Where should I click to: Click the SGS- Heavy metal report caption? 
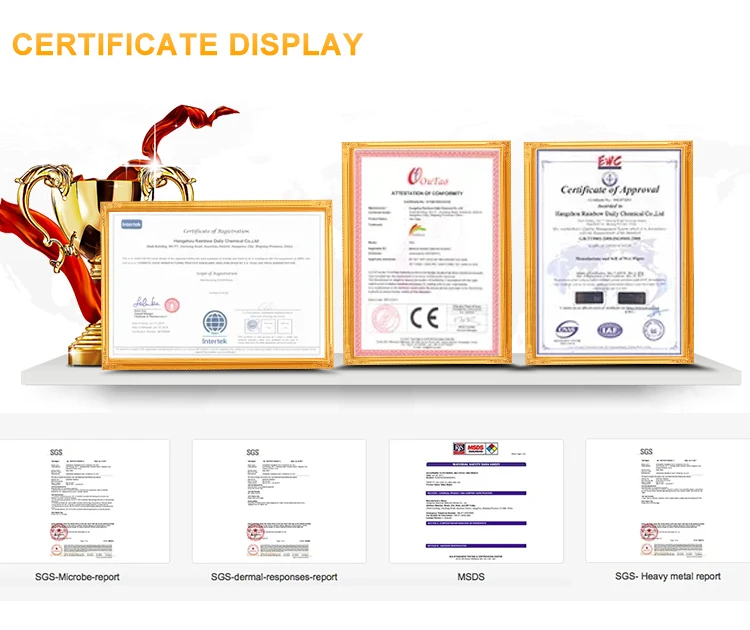click(x=668, y=576)
